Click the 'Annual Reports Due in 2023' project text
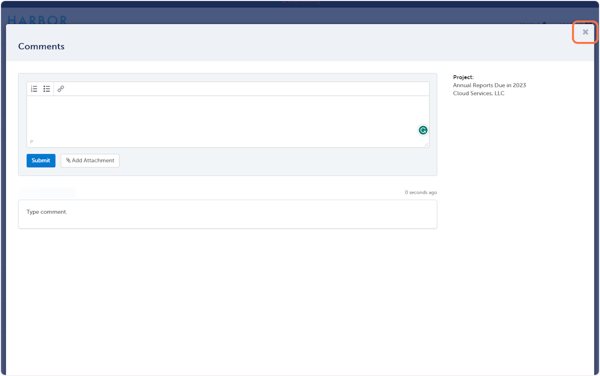The width and height of the screenshot is (600, 376). click(489, 85)
